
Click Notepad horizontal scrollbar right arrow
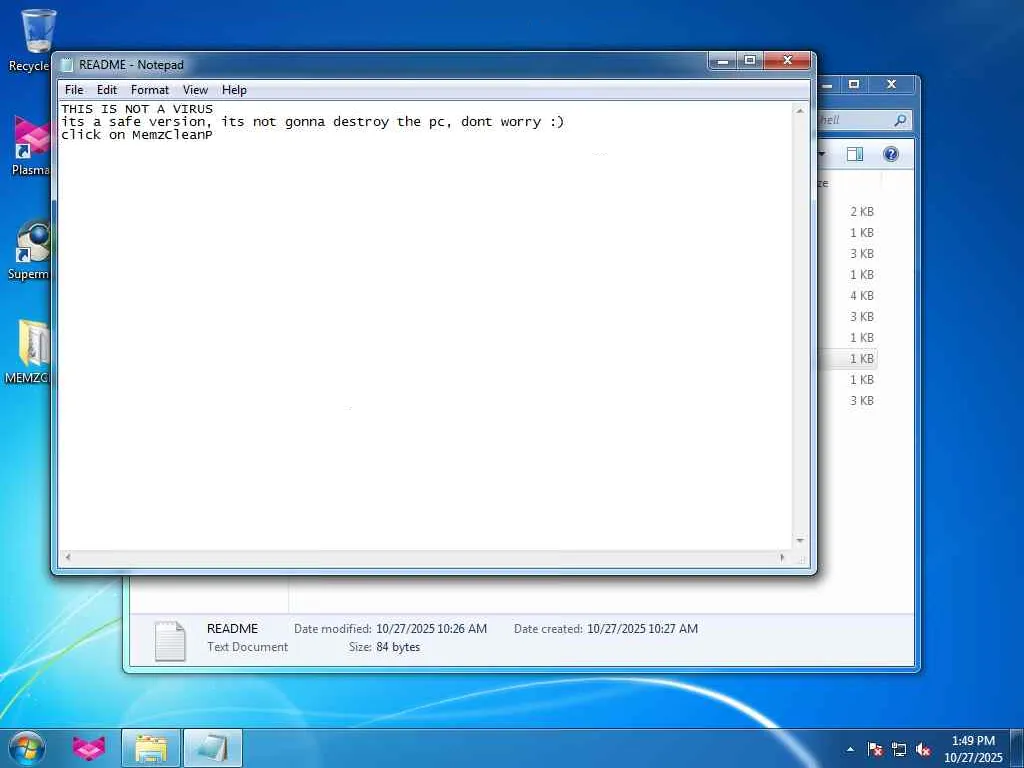tap(782, 557)
